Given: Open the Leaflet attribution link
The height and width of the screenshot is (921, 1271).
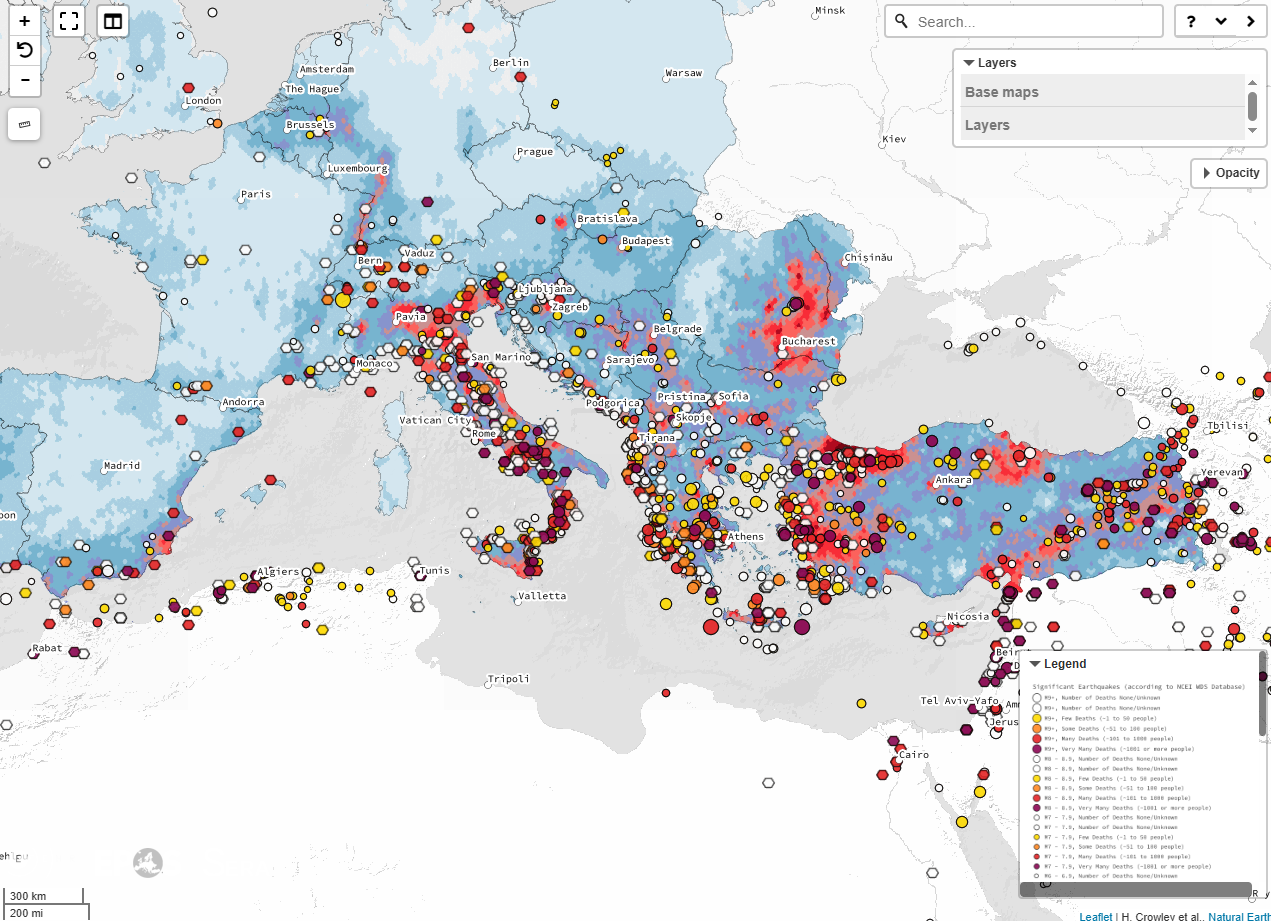Looking at the screenshot, I should click(x=1097, y=916).
